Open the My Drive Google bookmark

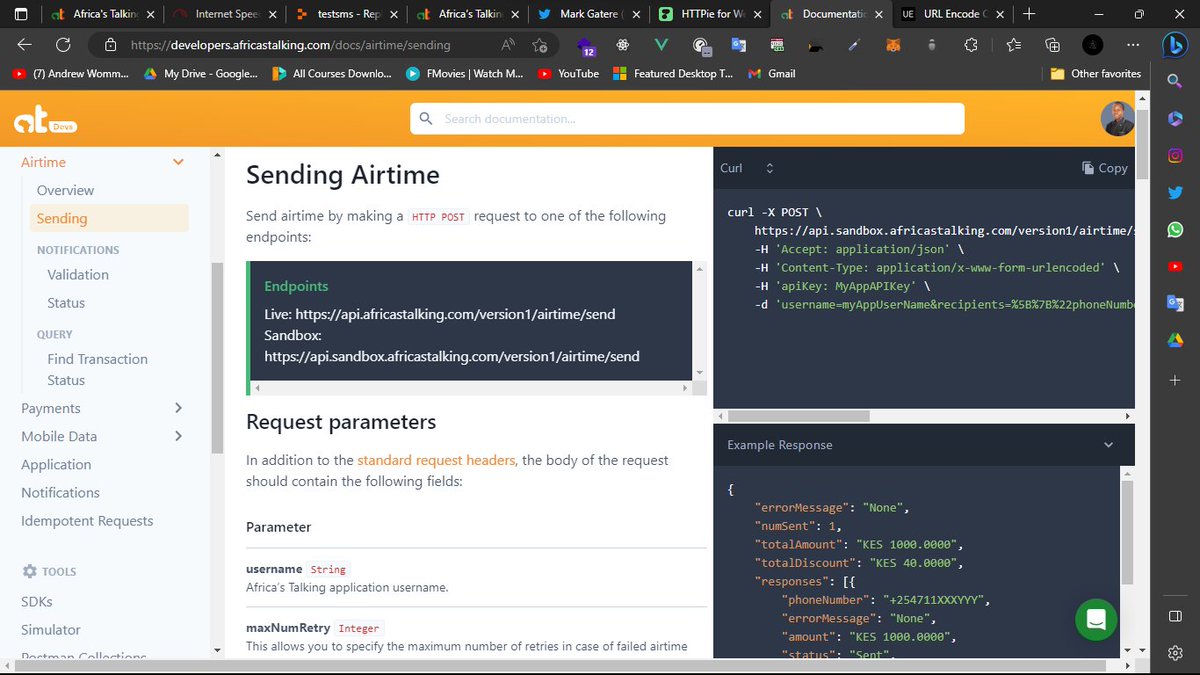point(201,73)
